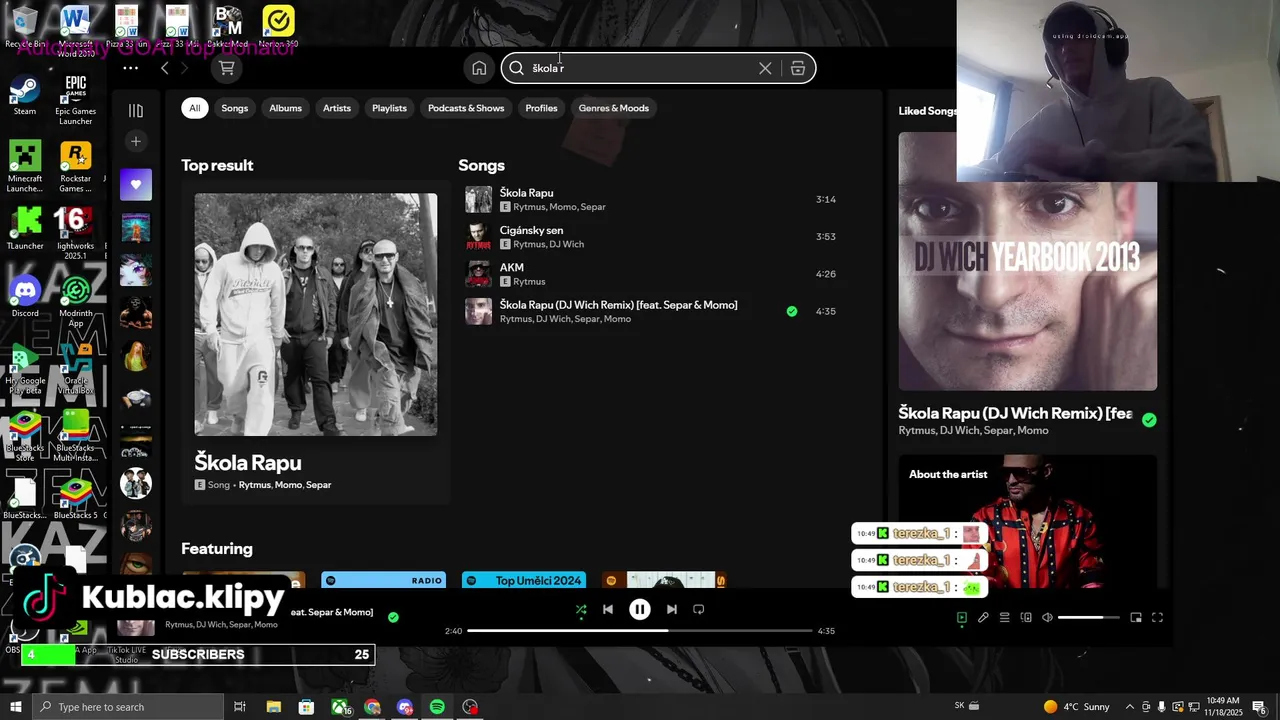Open File Explorer from the taskbar
The height and width of the screenshot is (720, 1280).
pos(273,707)
